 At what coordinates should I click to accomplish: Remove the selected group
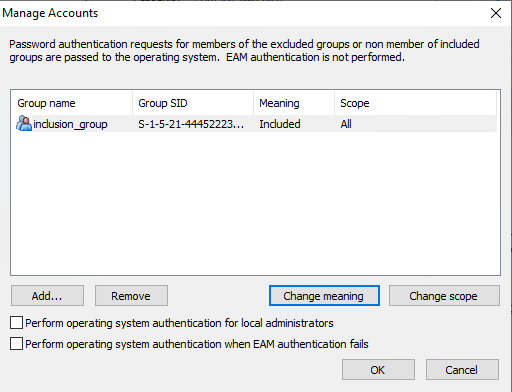131,296
